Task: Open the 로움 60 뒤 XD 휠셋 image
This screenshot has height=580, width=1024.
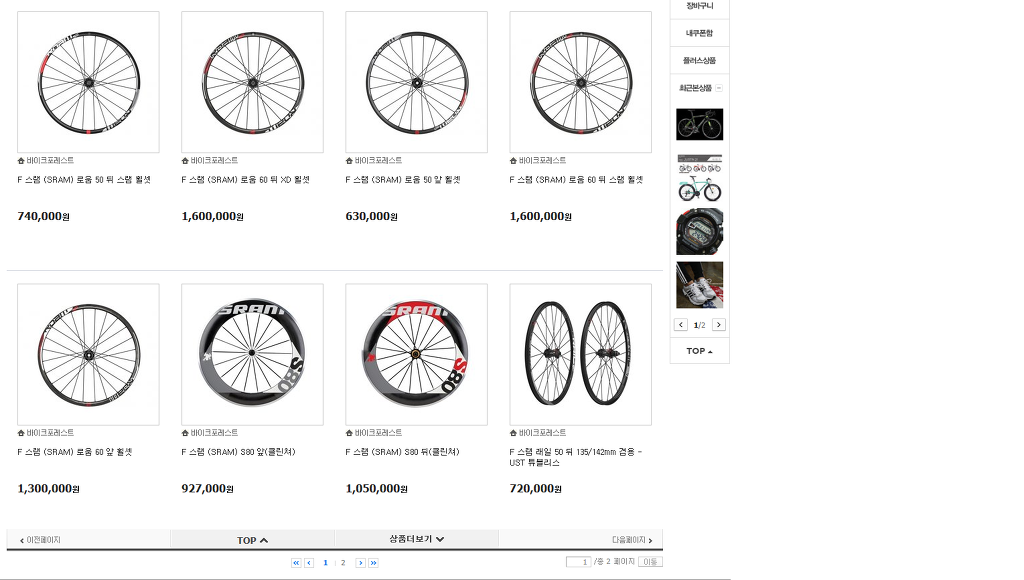Action: (252, 82)
